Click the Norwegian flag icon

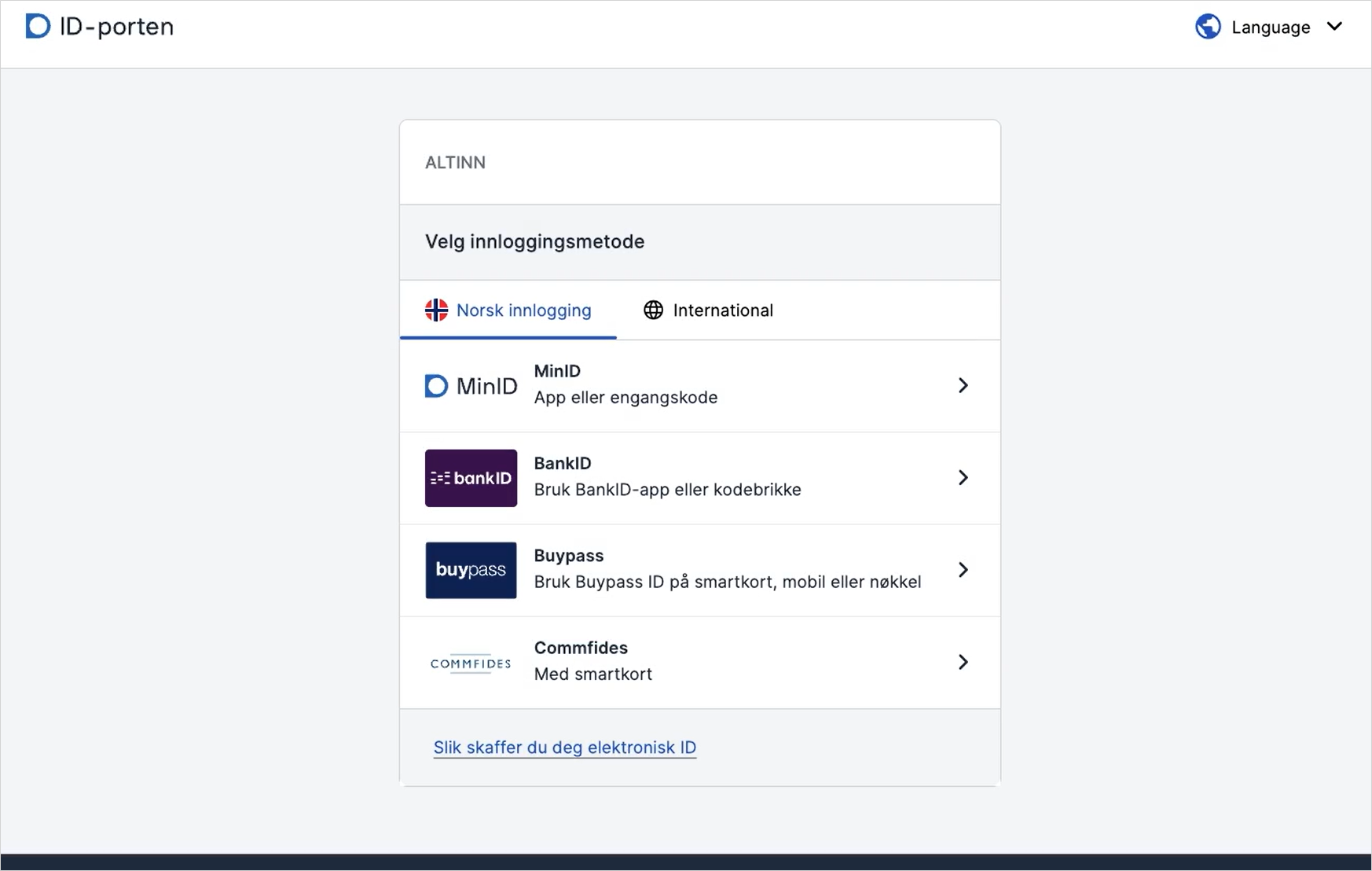pyautogui.click(x=436, y=311)
